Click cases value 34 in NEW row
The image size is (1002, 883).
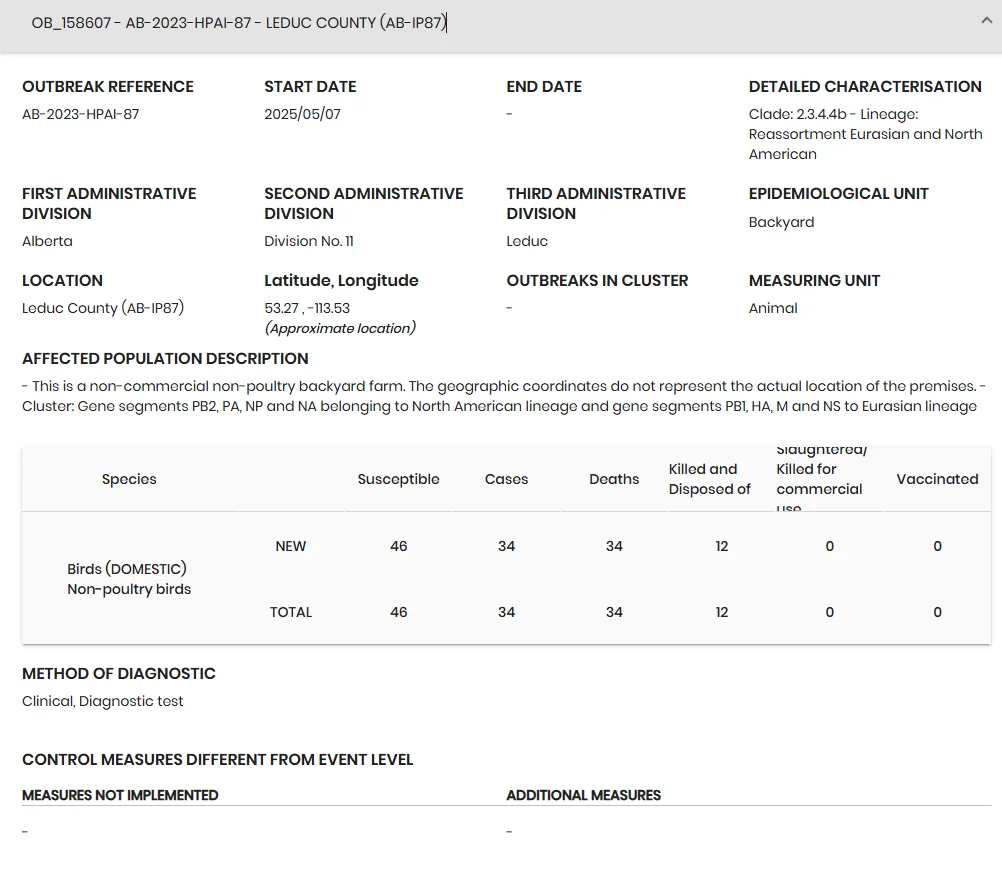pos(506,546)
